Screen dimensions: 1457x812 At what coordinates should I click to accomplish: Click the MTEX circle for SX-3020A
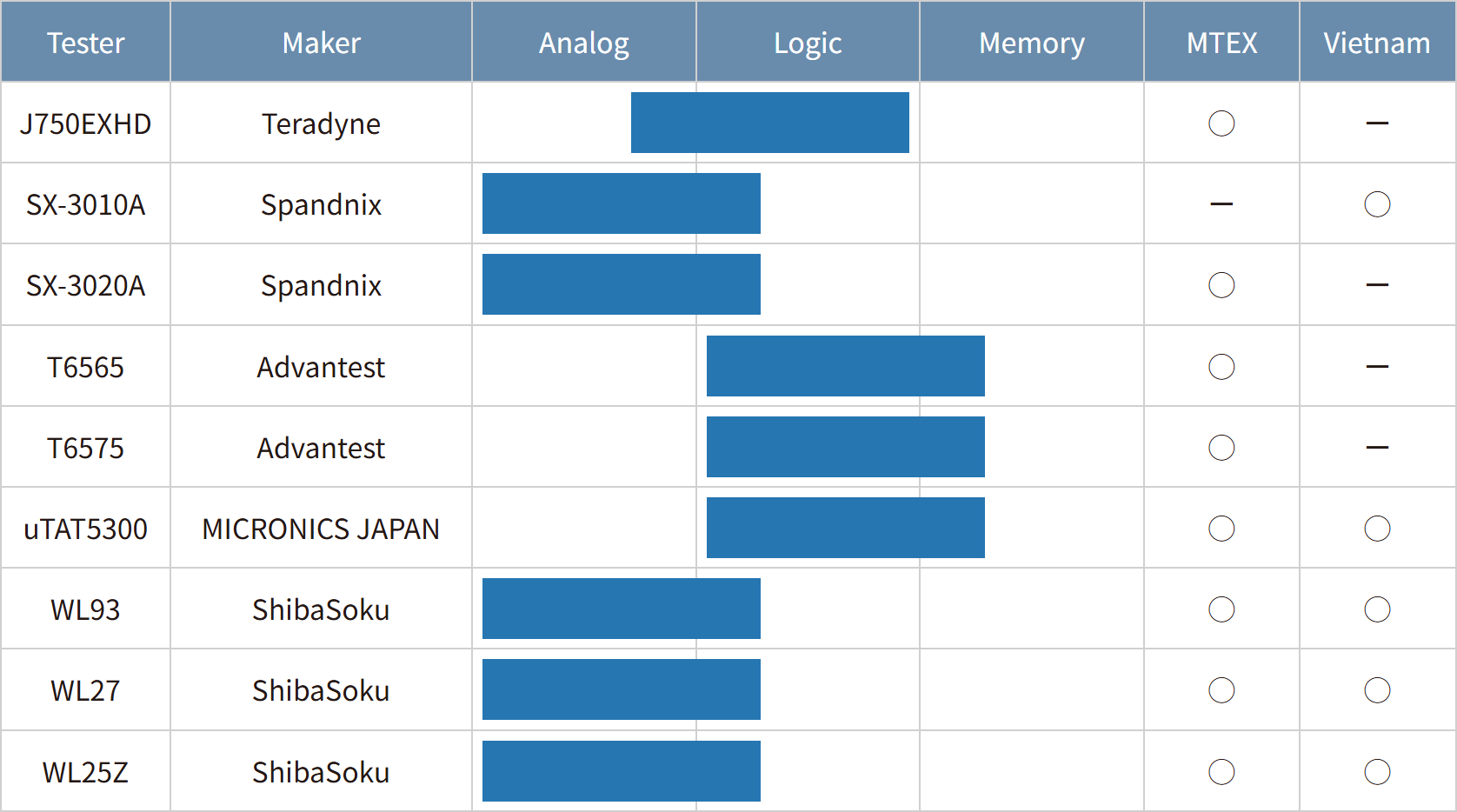pyautogui.click(x=1221, y=285)
